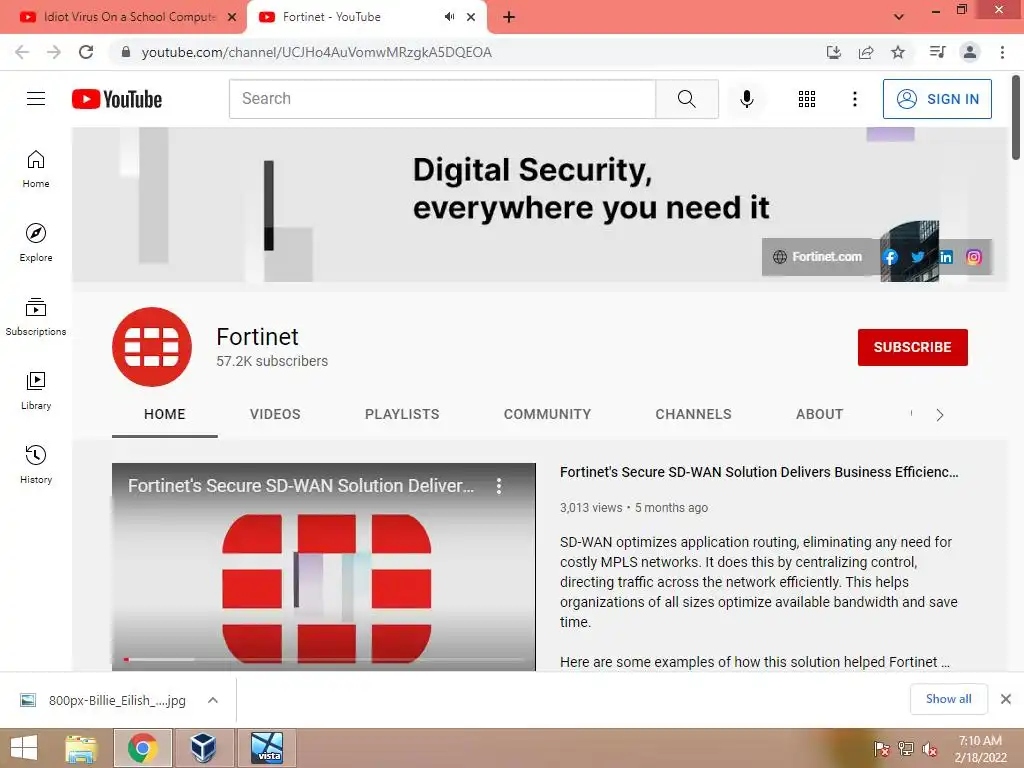
Task: Click the network tray icon
Action: point(905,749)
